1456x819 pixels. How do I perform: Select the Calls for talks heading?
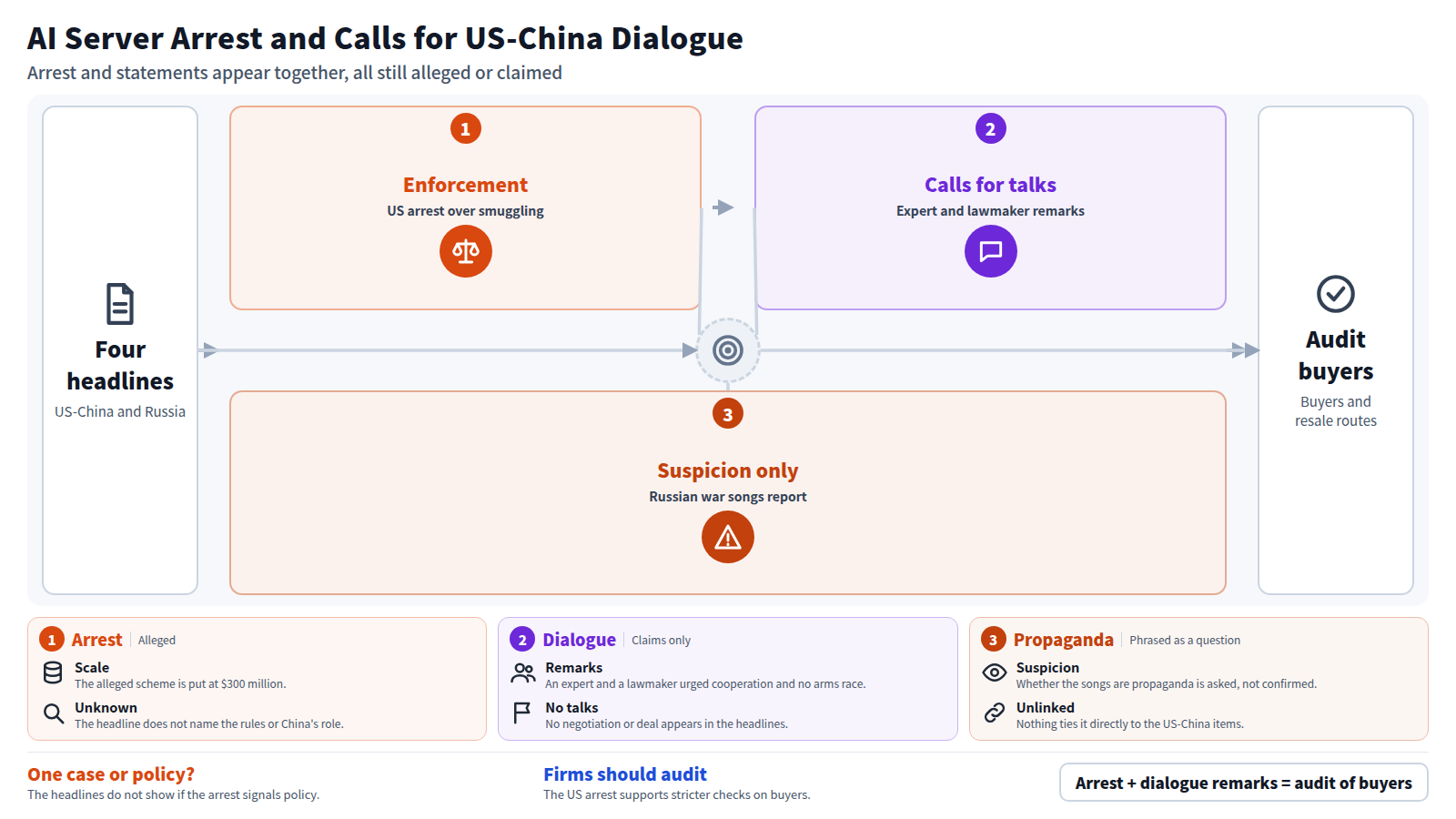990,185
